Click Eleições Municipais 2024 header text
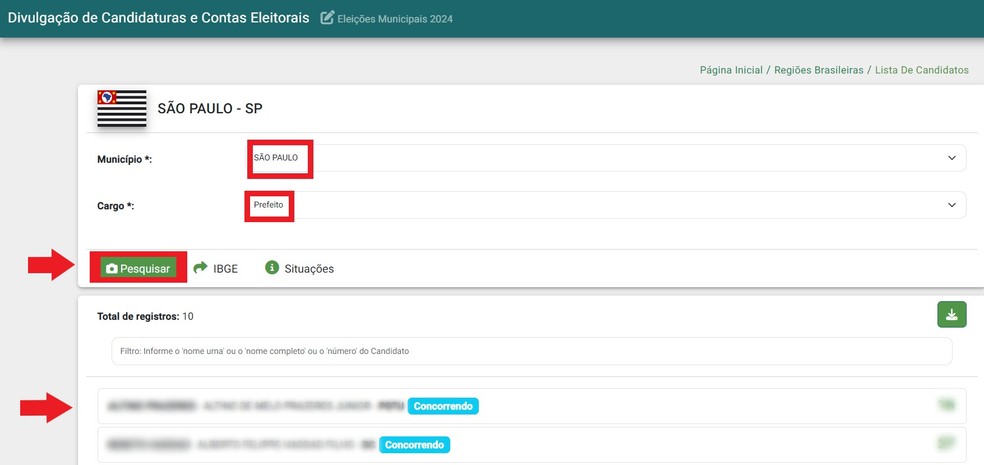The height and width of the screenshot is (465, 984). pos(395,19)
